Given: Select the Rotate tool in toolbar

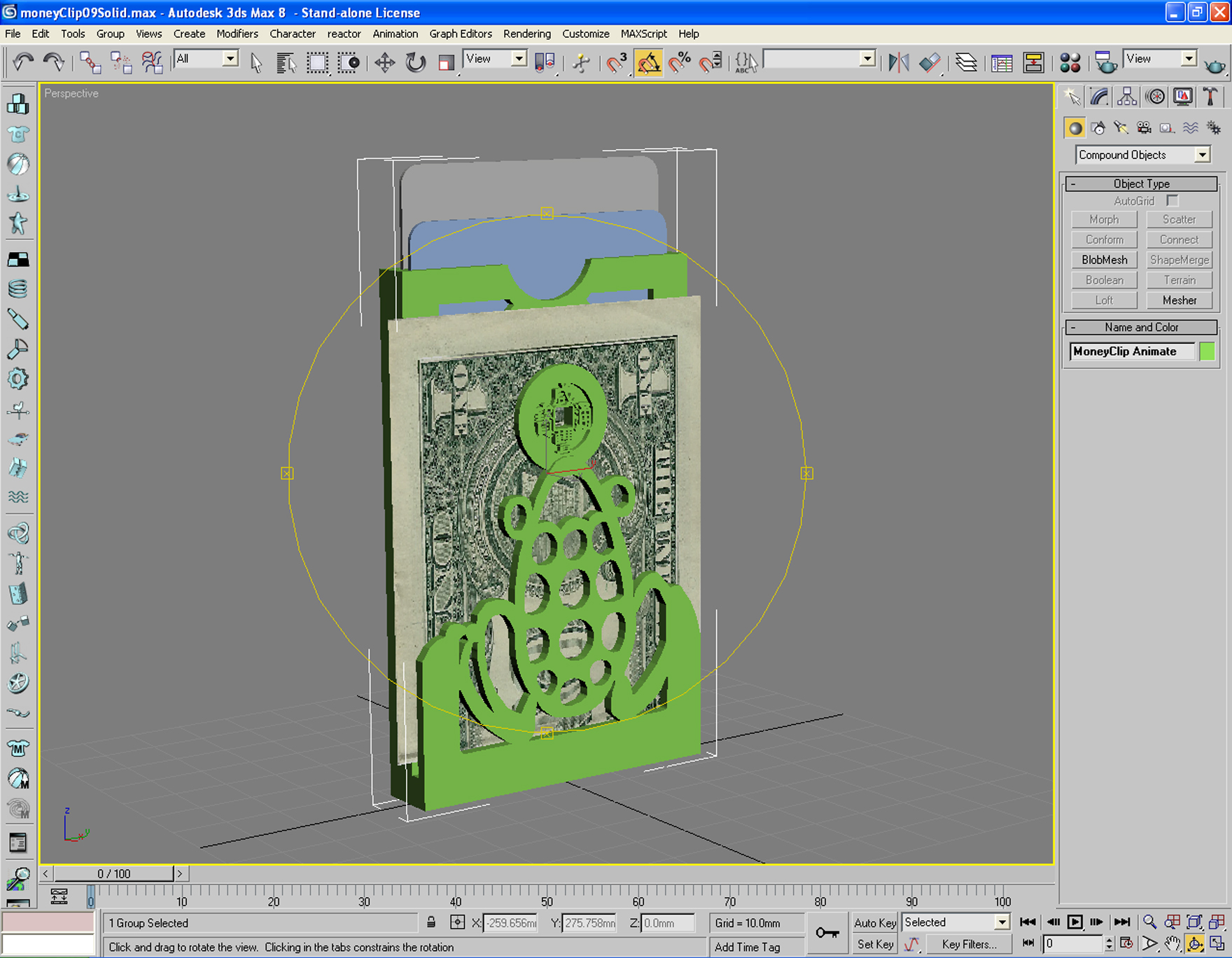Looking at the screenshot, I should [x=416, y=63].
